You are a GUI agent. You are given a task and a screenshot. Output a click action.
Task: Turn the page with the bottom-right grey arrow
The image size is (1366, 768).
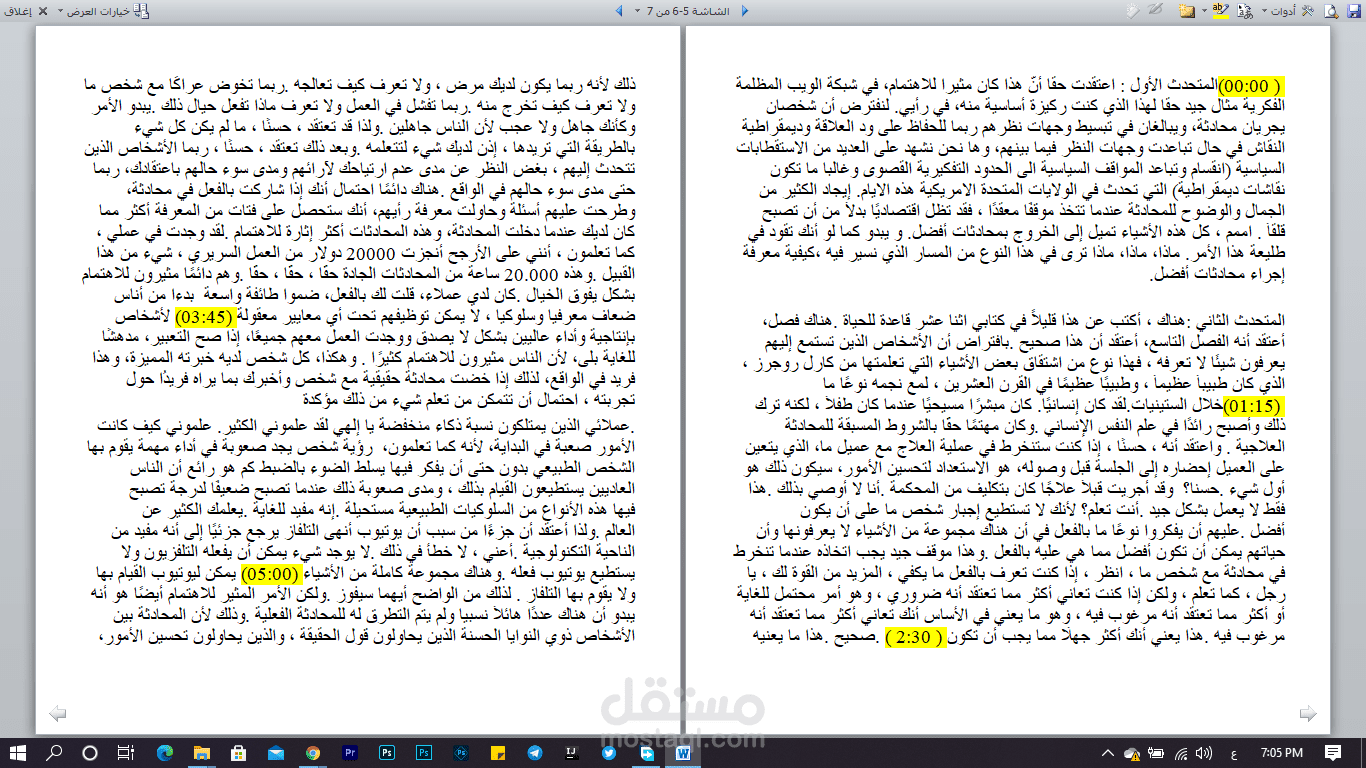(x=1308, y=713)
